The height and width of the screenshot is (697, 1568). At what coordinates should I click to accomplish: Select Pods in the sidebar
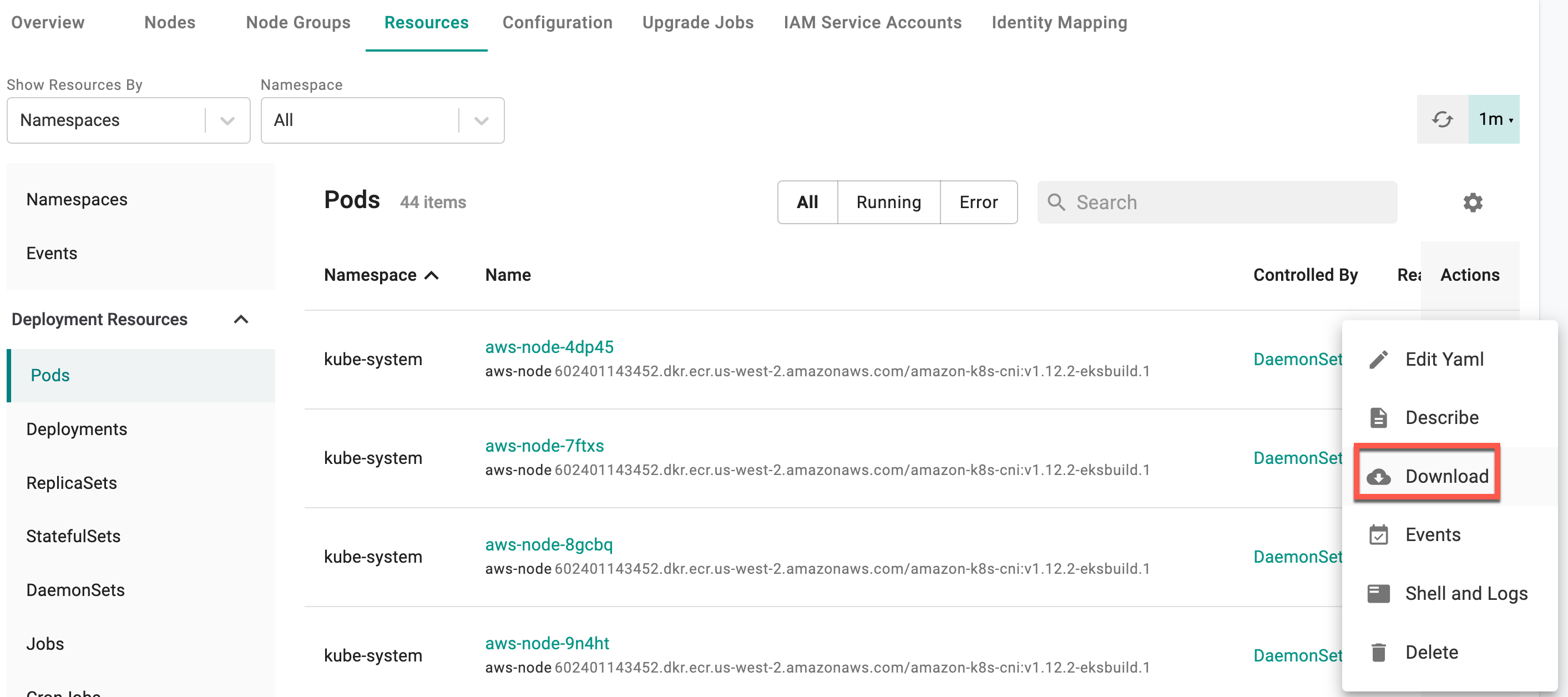[140, 376]
